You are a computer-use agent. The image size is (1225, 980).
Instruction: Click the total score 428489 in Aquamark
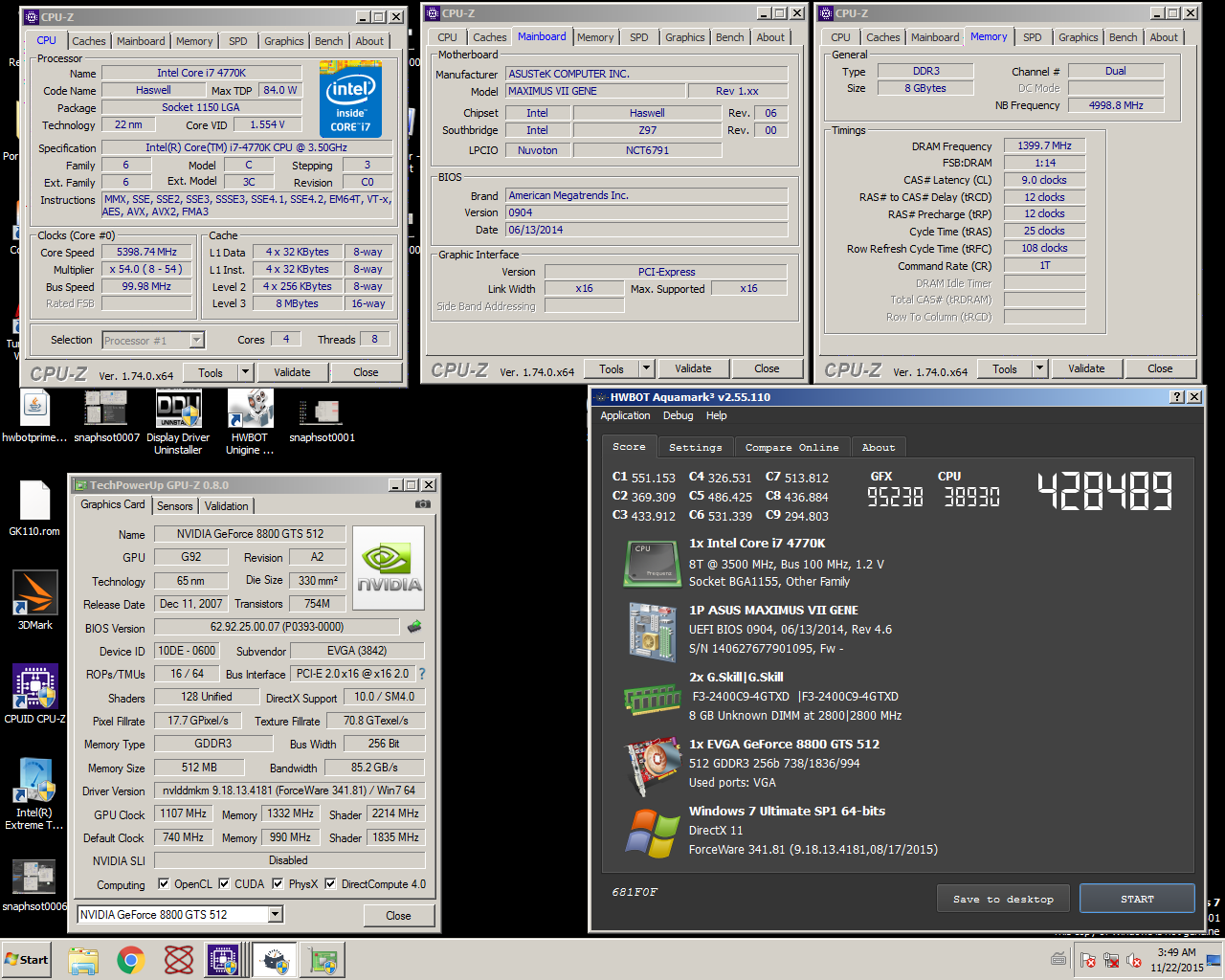pyautogui.click(x=1105, y=492)
